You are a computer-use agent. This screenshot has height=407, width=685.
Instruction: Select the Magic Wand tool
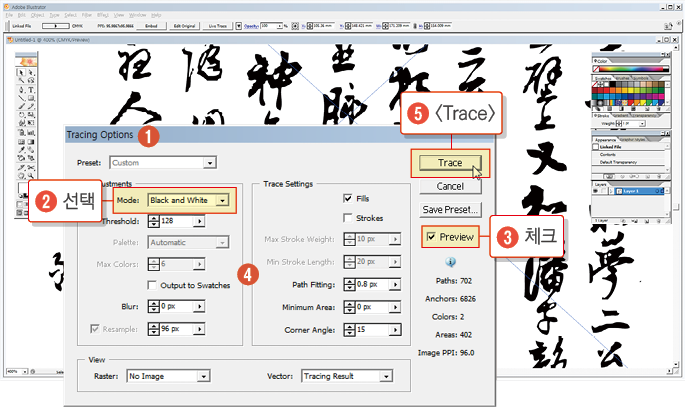(21, 81)
